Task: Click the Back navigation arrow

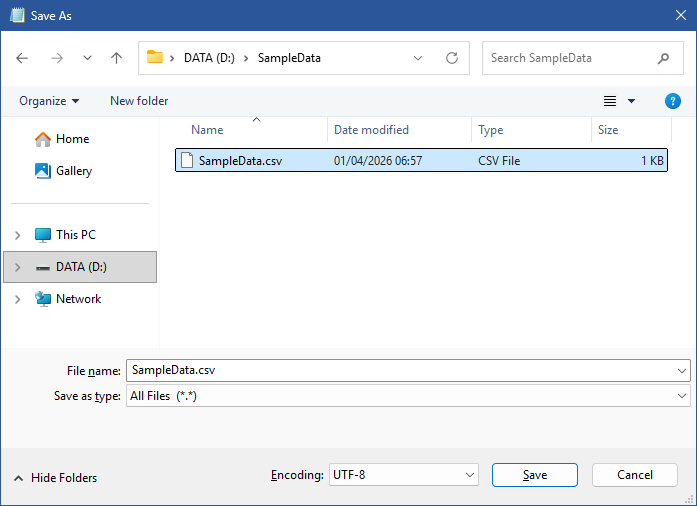Action: point(23,58)
